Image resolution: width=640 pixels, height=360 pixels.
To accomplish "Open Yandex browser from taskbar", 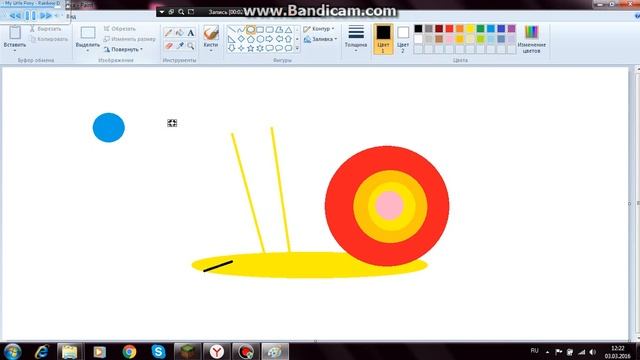I will [217, 351].
